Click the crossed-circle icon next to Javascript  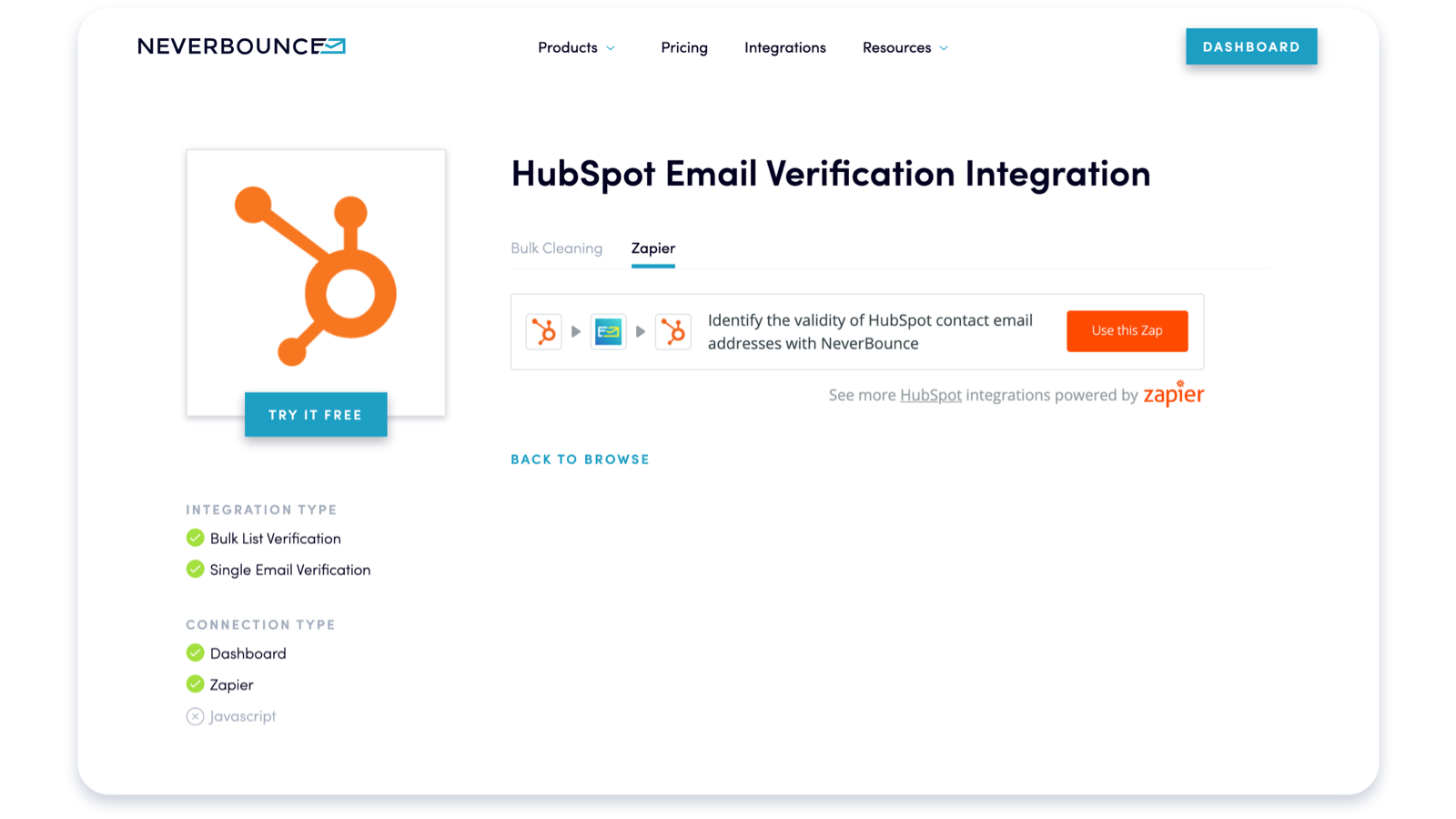196,716
